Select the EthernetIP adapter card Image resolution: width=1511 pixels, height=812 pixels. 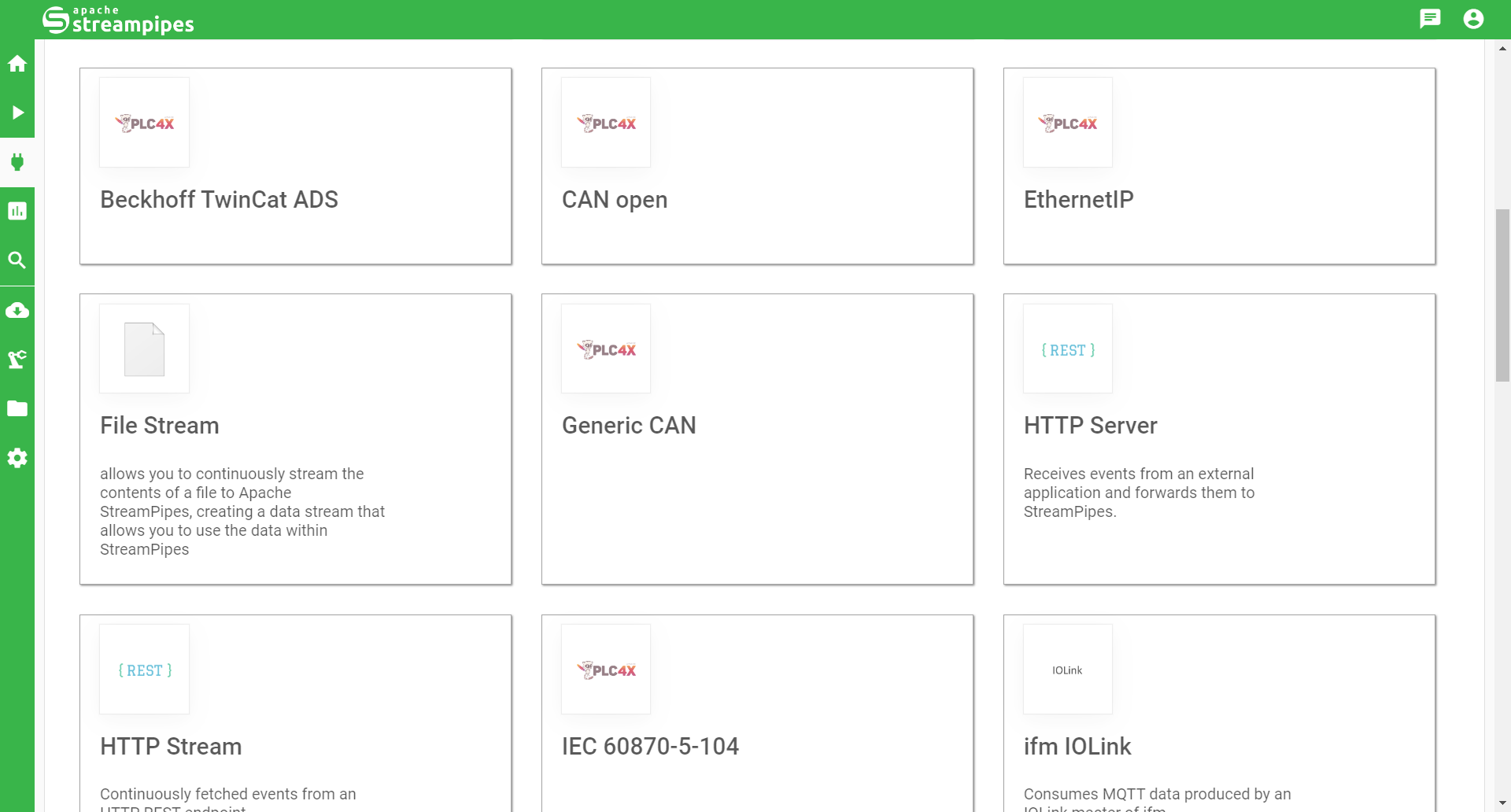(1219, 166)
